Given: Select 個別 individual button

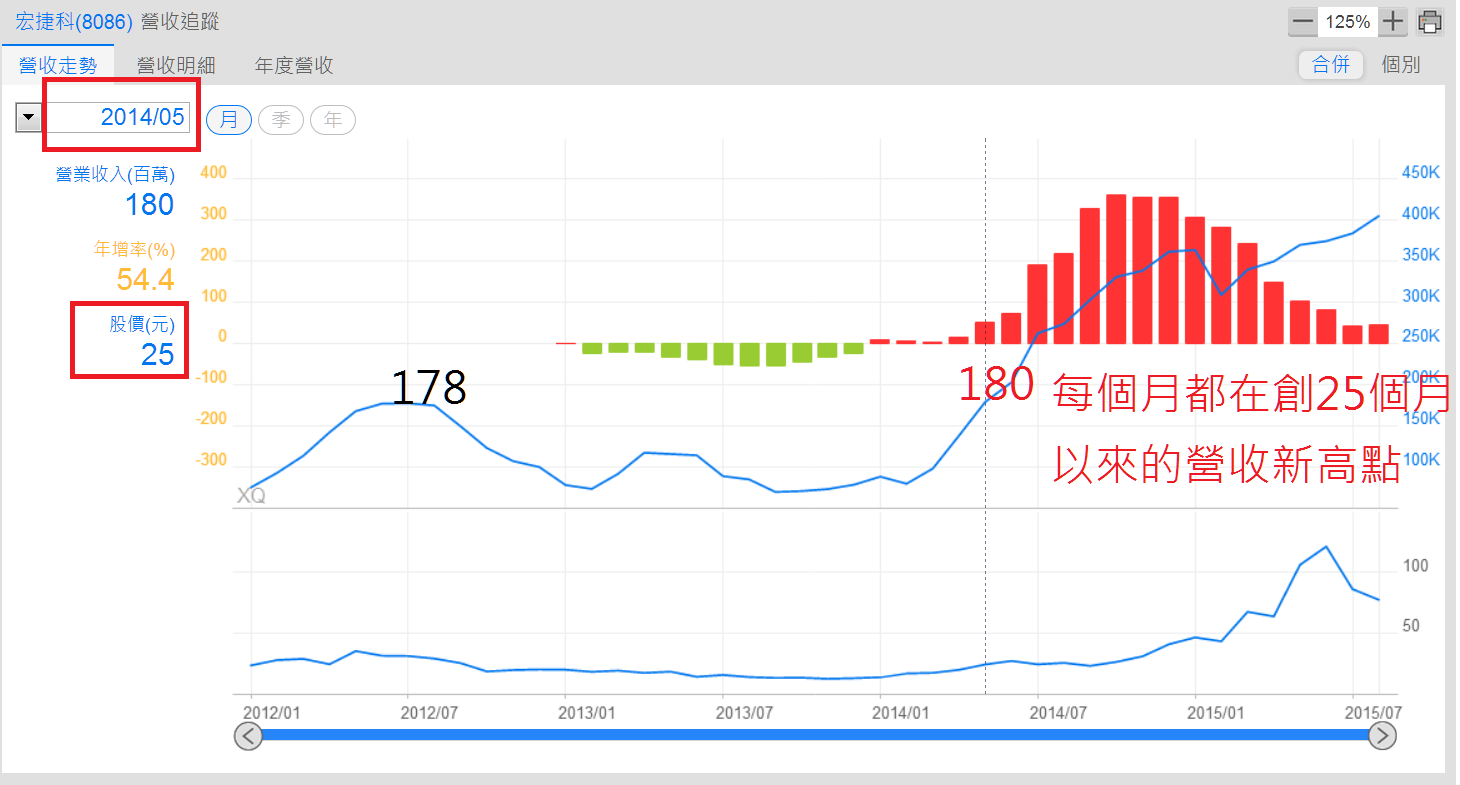Looking at the screenshot, I should (x=1400, y=65).
